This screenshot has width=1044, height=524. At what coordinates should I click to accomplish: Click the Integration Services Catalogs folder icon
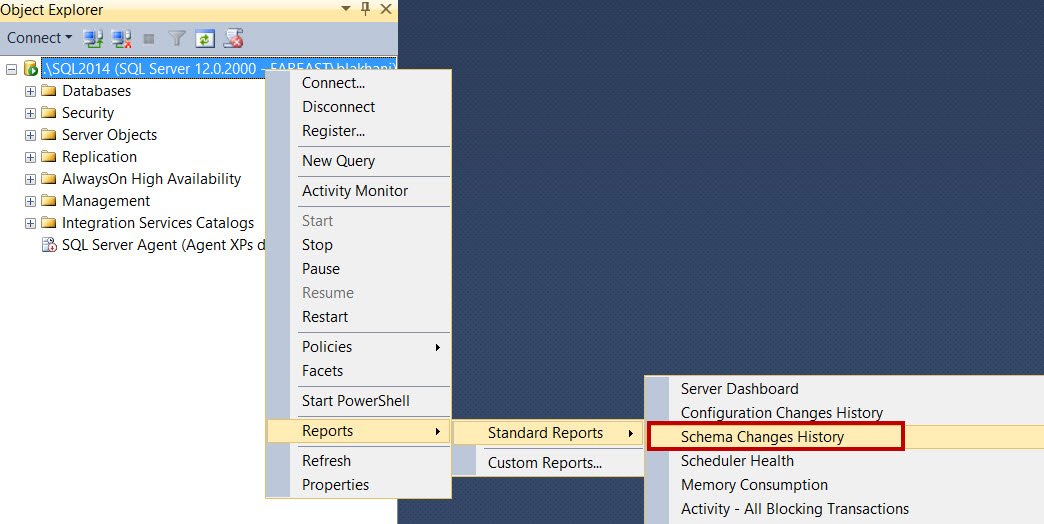click(x=49, y=222)
